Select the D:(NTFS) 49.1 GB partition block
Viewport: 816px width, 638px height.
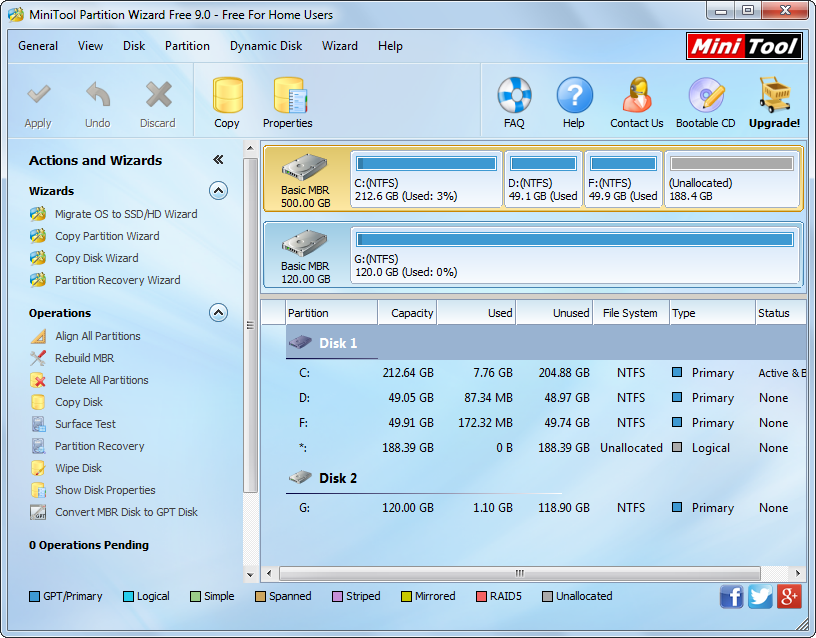click(x=543, y=180)
